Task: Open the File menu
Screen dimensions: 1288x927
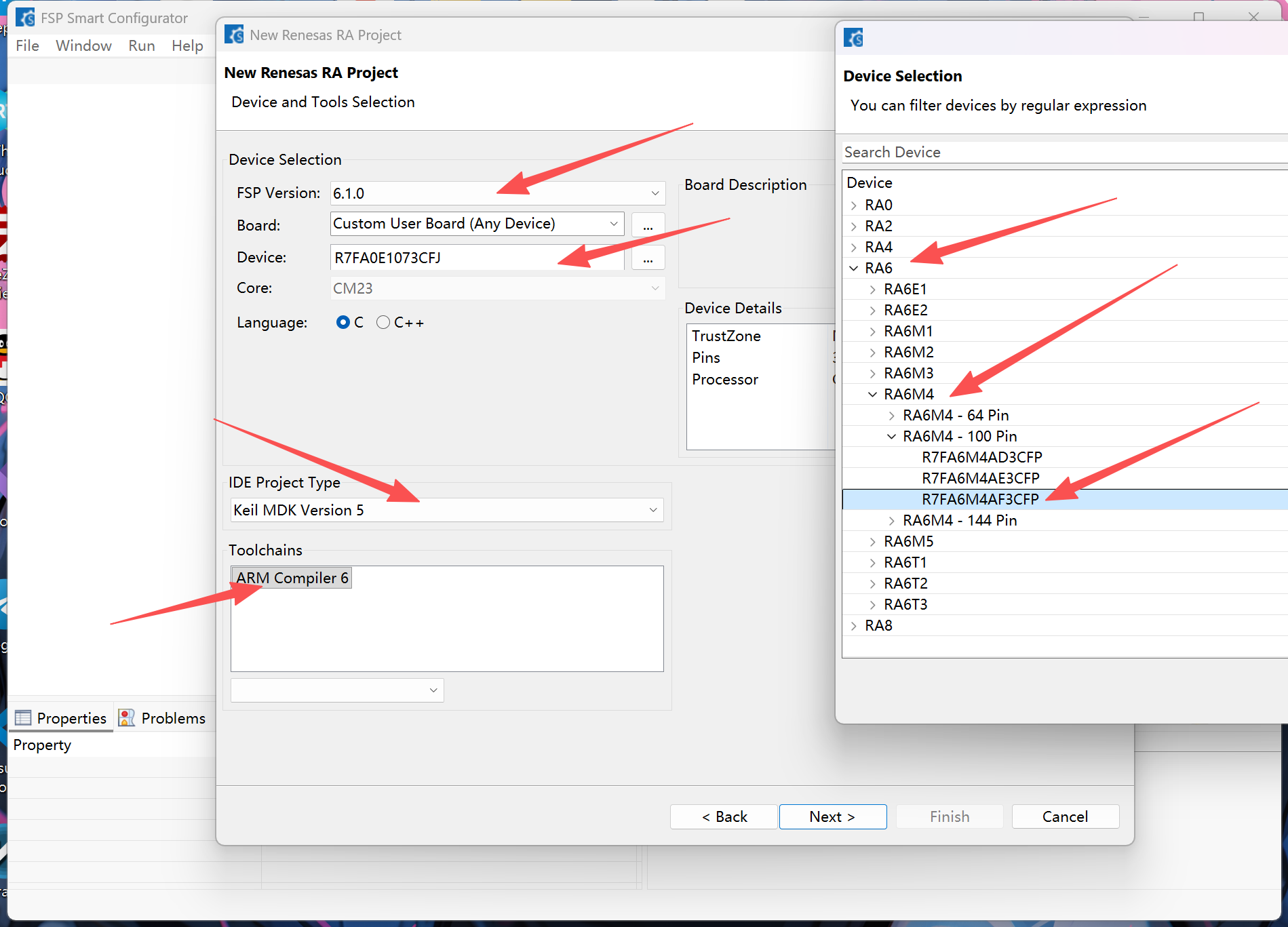Action: point(27,45)
